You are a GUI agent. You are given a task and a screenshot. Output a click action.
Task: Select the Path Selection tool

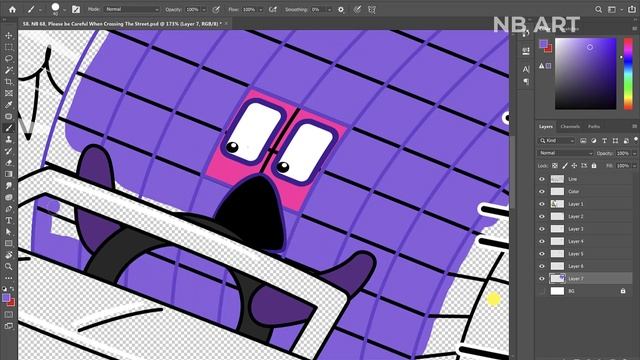[9, 231]
